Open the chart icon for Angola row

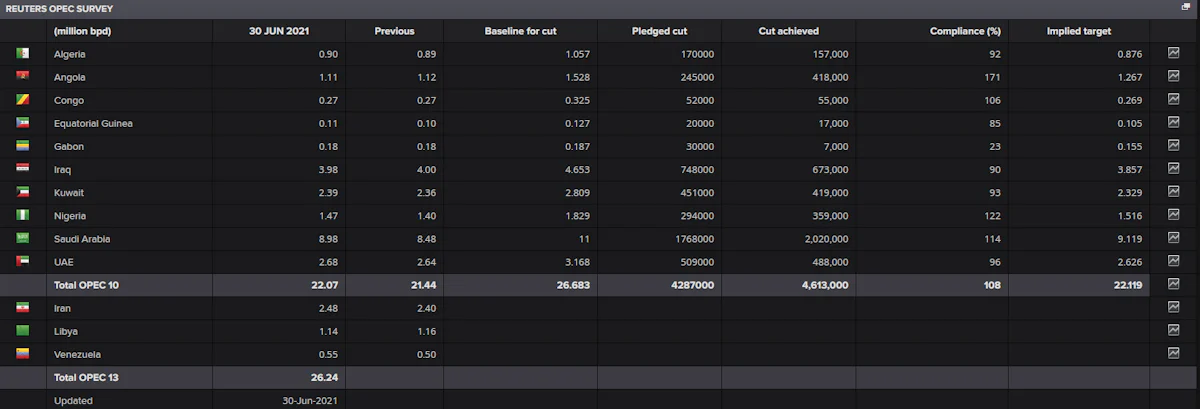1173,77
